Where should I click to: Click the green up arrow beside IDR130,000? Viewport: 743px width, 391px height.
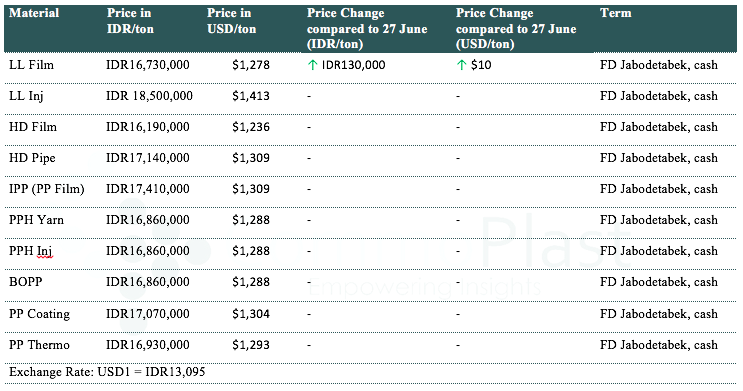coord(312,65)
